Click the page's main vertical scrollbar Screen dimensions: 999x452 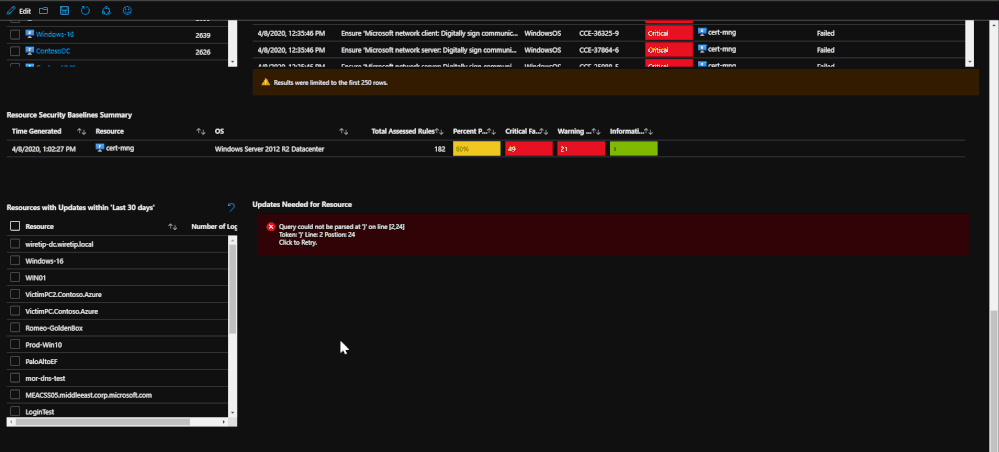pos(995,379)
